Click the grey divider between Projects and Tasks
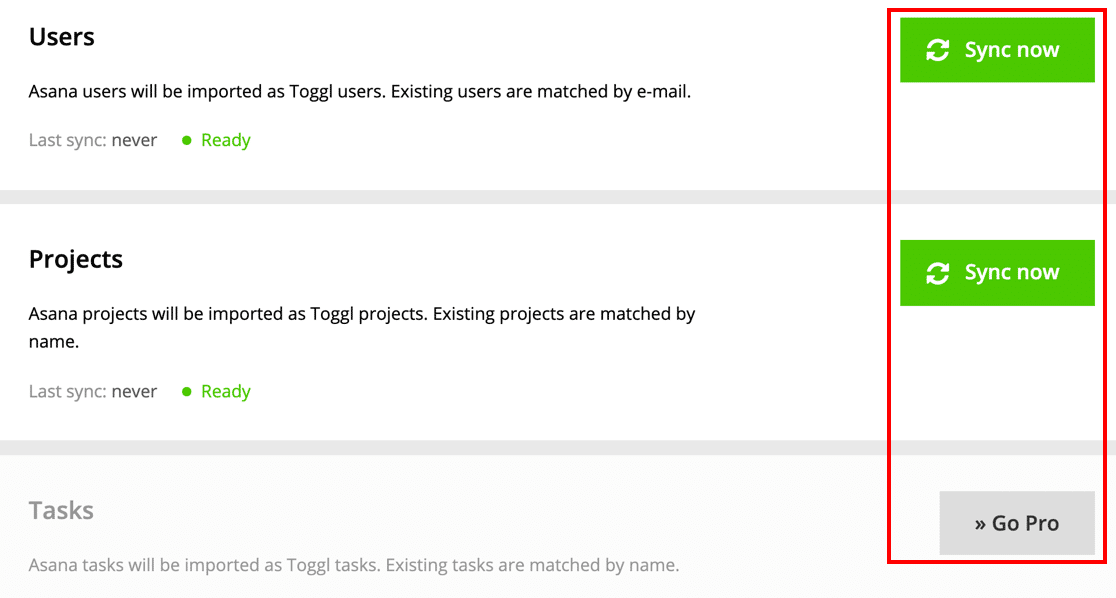The height and width of the screenshot is (598, 1116). [x=558, y=448]
